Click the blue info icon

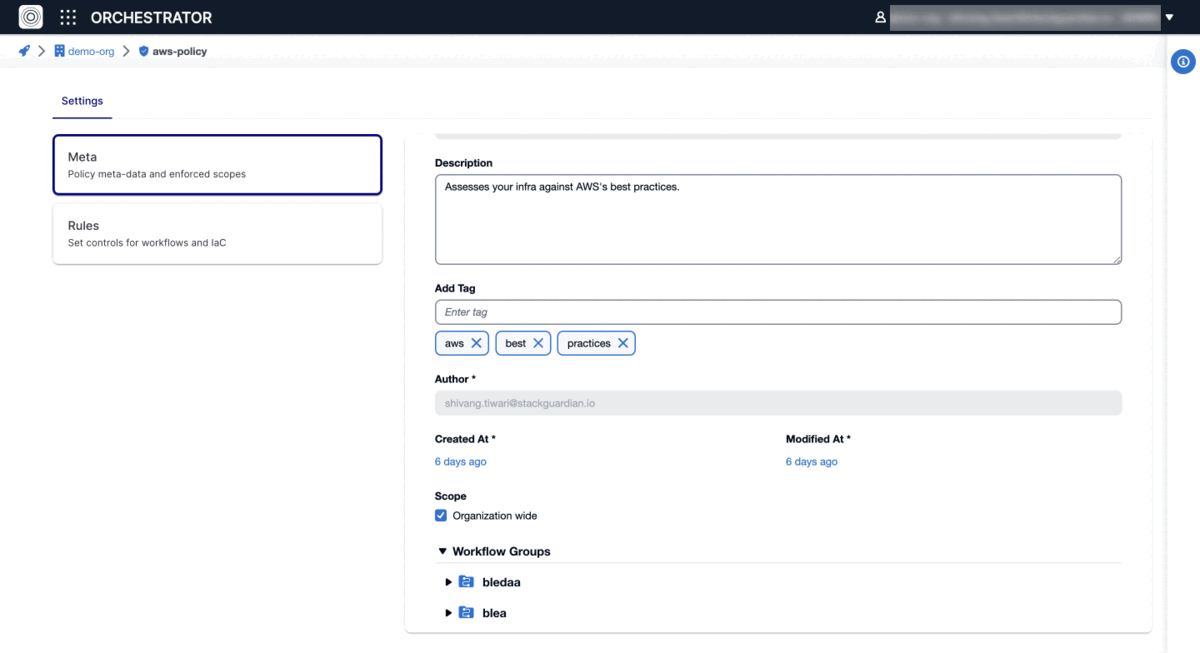1183,62
